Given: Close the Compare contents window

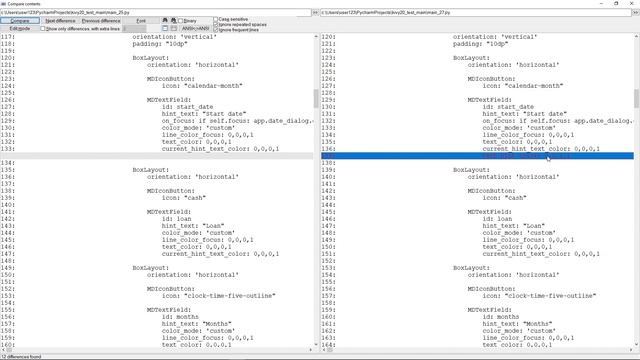Looking at the screenshot, I should (x=631, y=4).
